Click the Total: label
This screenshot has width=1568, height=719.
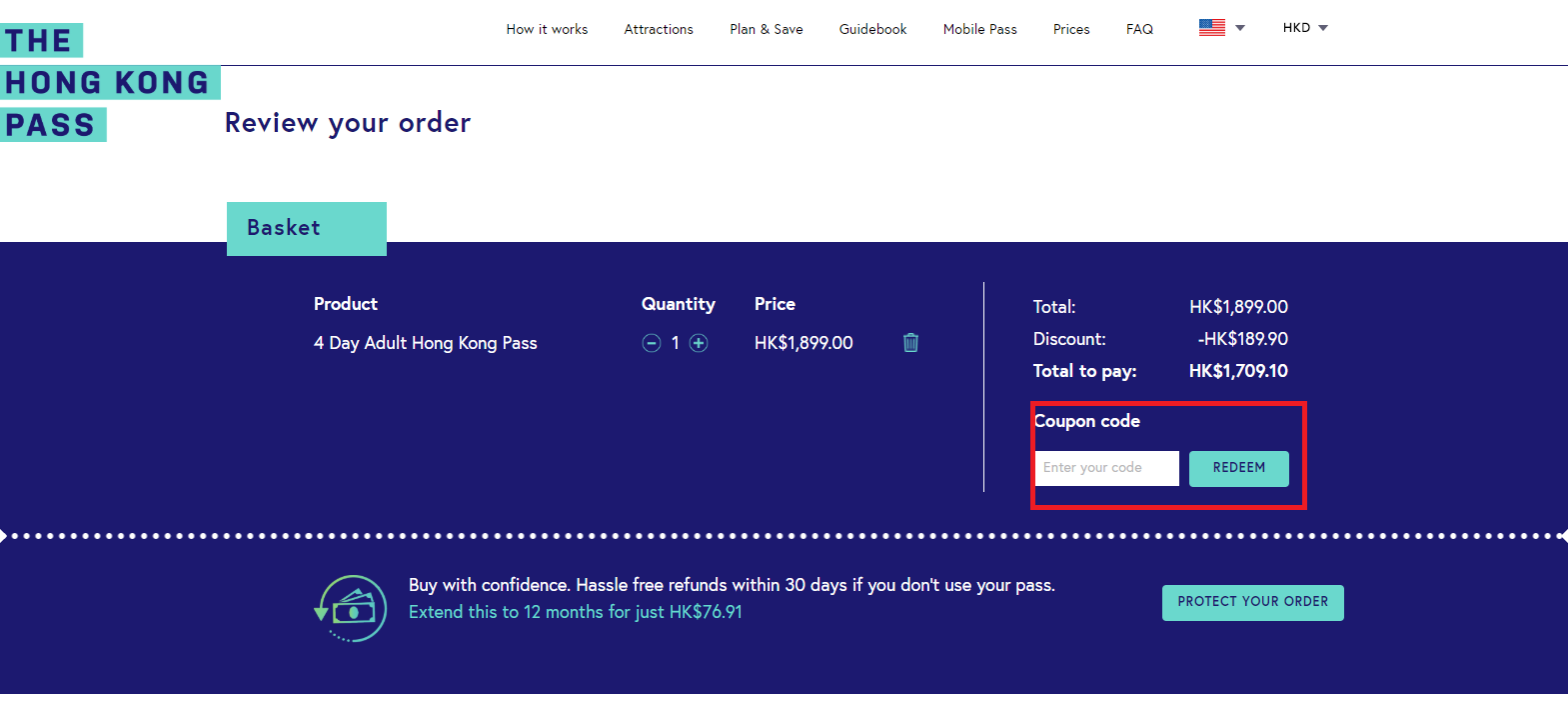(x=1054, y=307)
